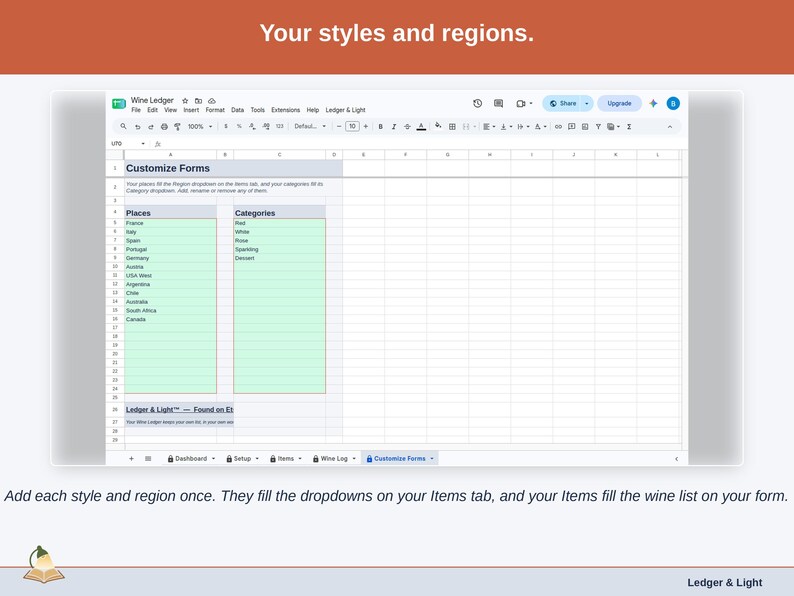Open the zoom 100% dropdown

(x=200, y=127)
